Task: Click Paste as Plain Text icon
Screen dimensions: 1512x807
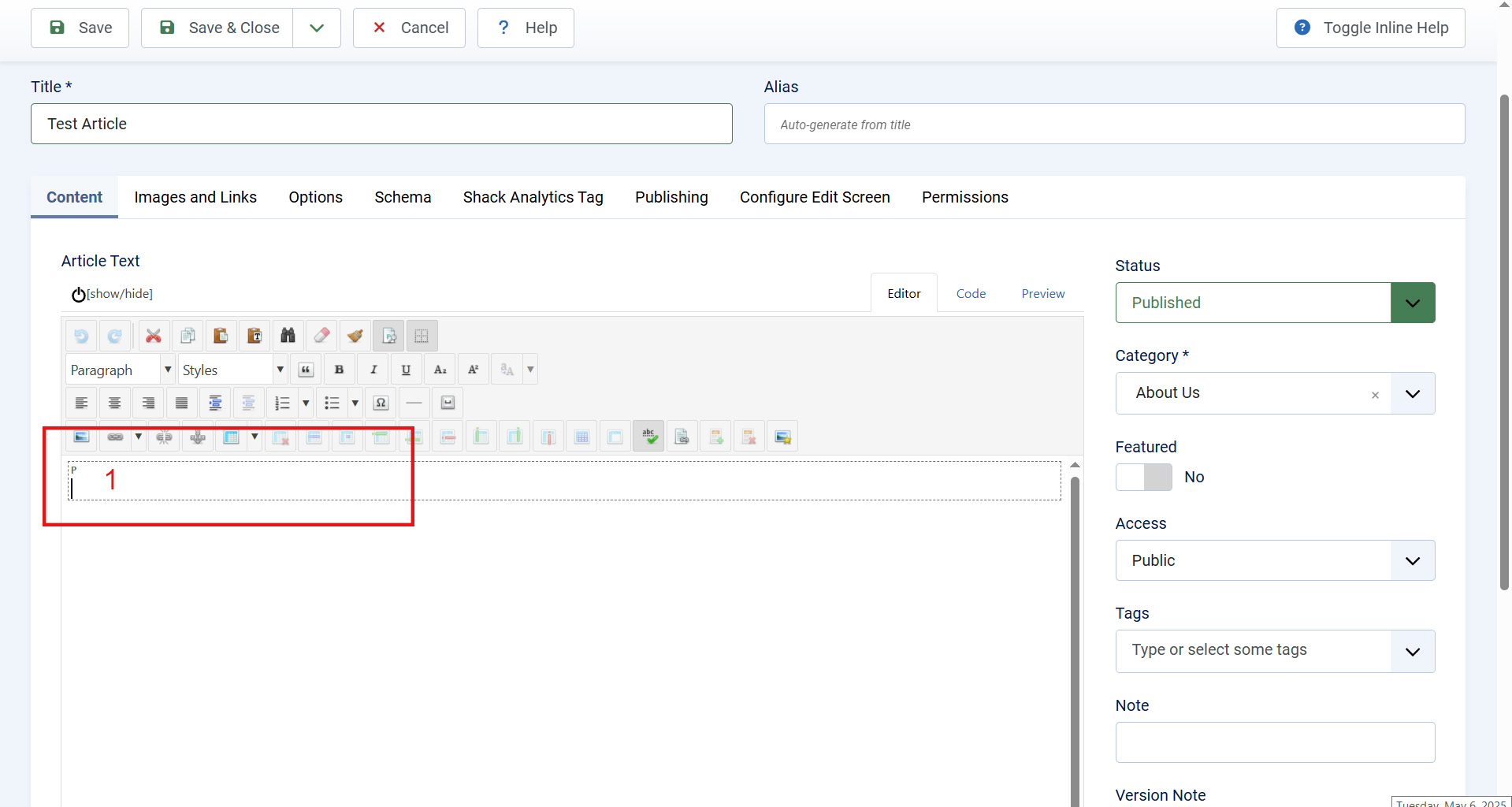Action: coord(254,336)
